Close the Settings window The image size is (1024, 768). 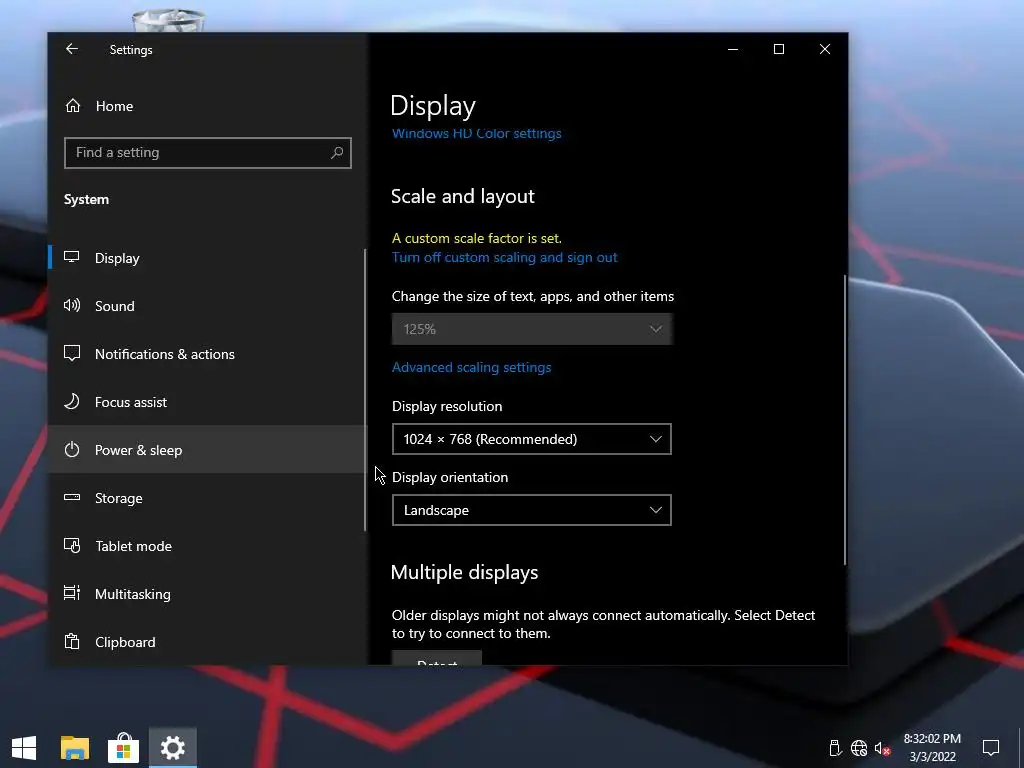pos(825,49)
